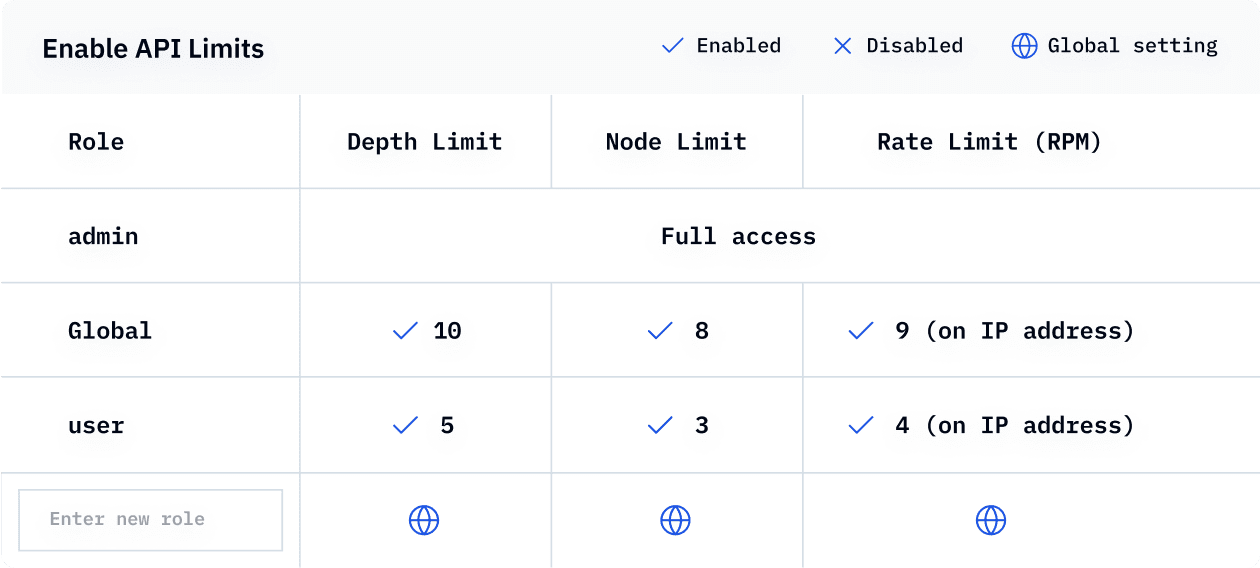Screen dimensions: 1260x568
Task: Click the Rate Limit globe icon in new role row
Action: click(x=991, y=520)
